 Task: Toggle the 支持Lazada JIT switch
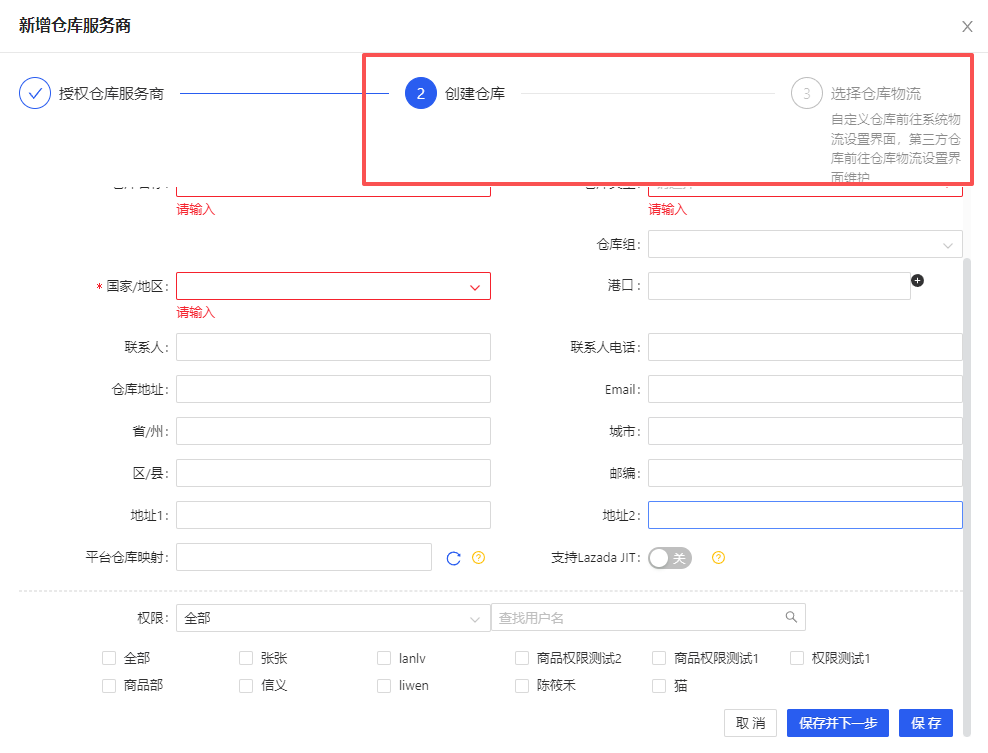pos(669,558)
